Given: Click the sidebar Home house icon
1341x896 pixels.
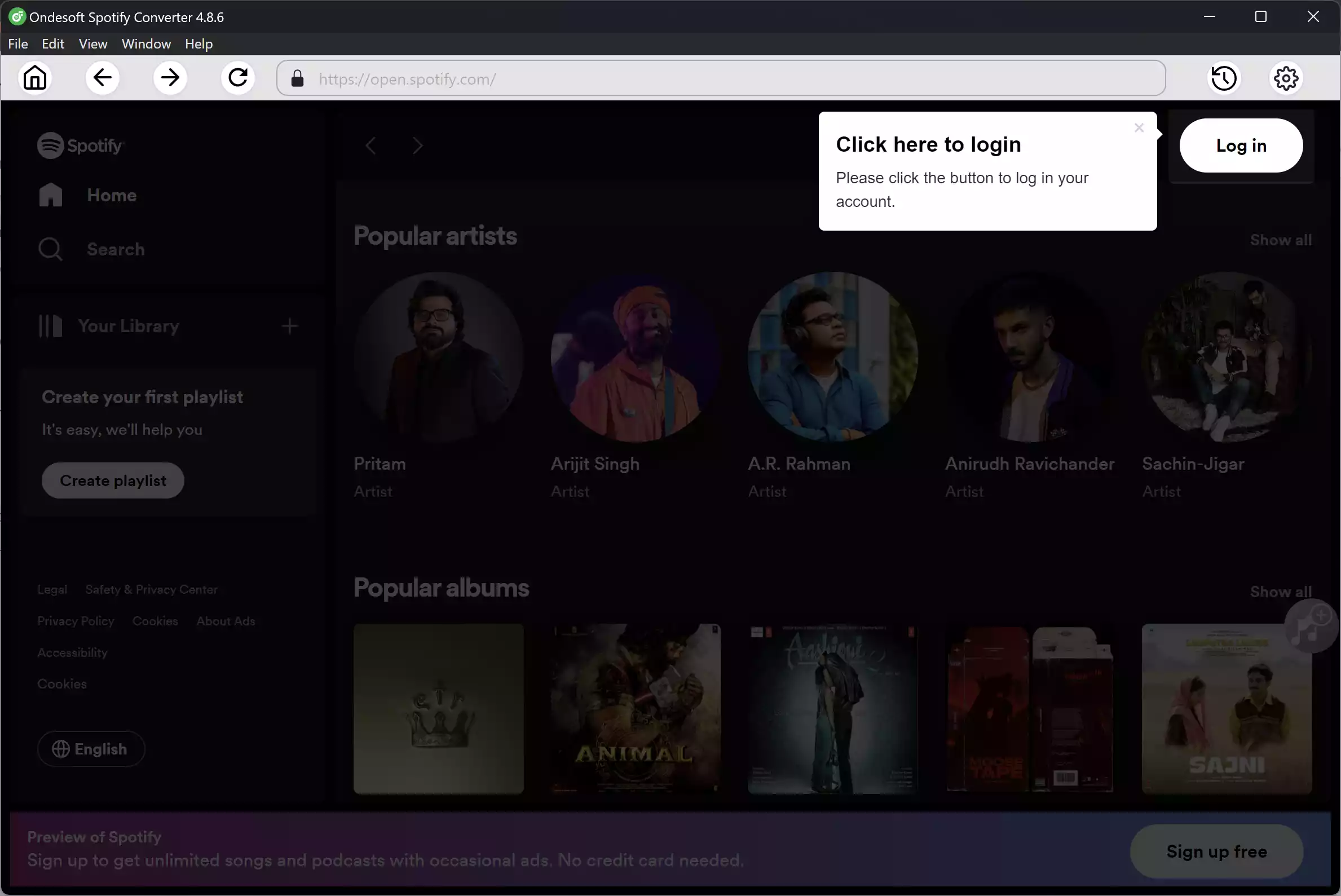Looking at the screenshot, I should tap(50, 195).
